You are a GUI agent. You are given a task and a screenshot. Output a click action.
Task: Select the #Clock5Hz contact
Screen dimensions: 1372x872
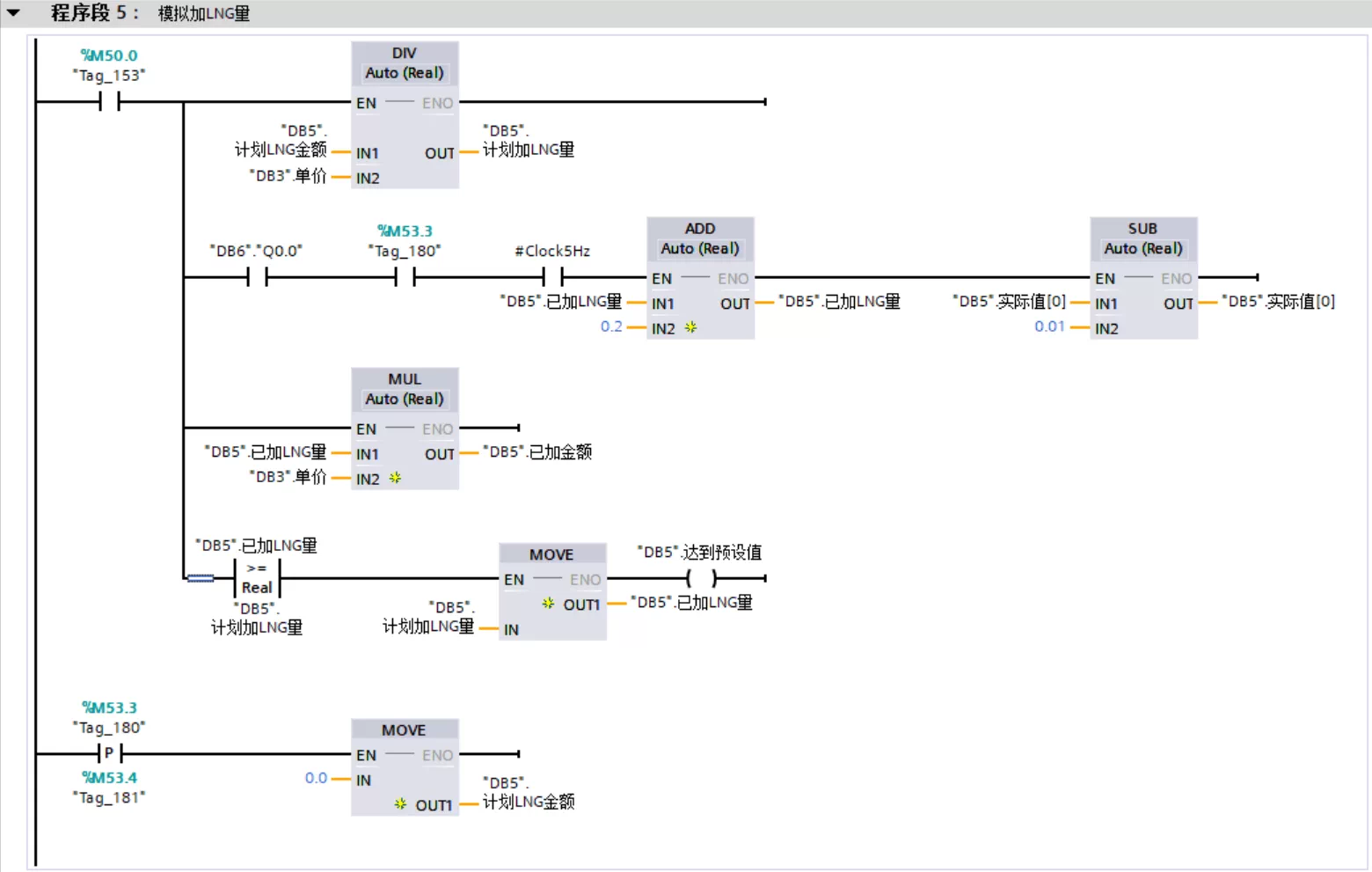(553, 278)
